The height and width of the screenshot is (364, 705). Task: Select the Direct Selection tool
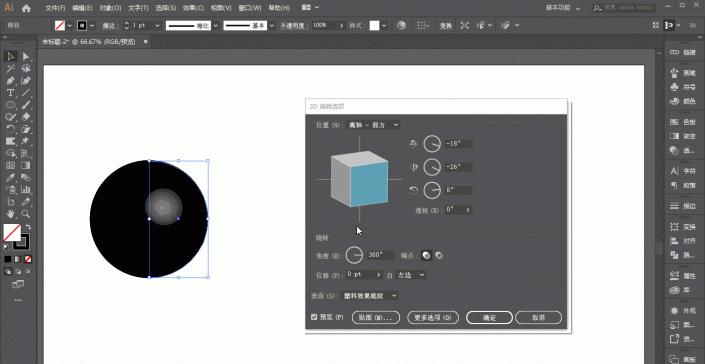[x=26, y=56]
